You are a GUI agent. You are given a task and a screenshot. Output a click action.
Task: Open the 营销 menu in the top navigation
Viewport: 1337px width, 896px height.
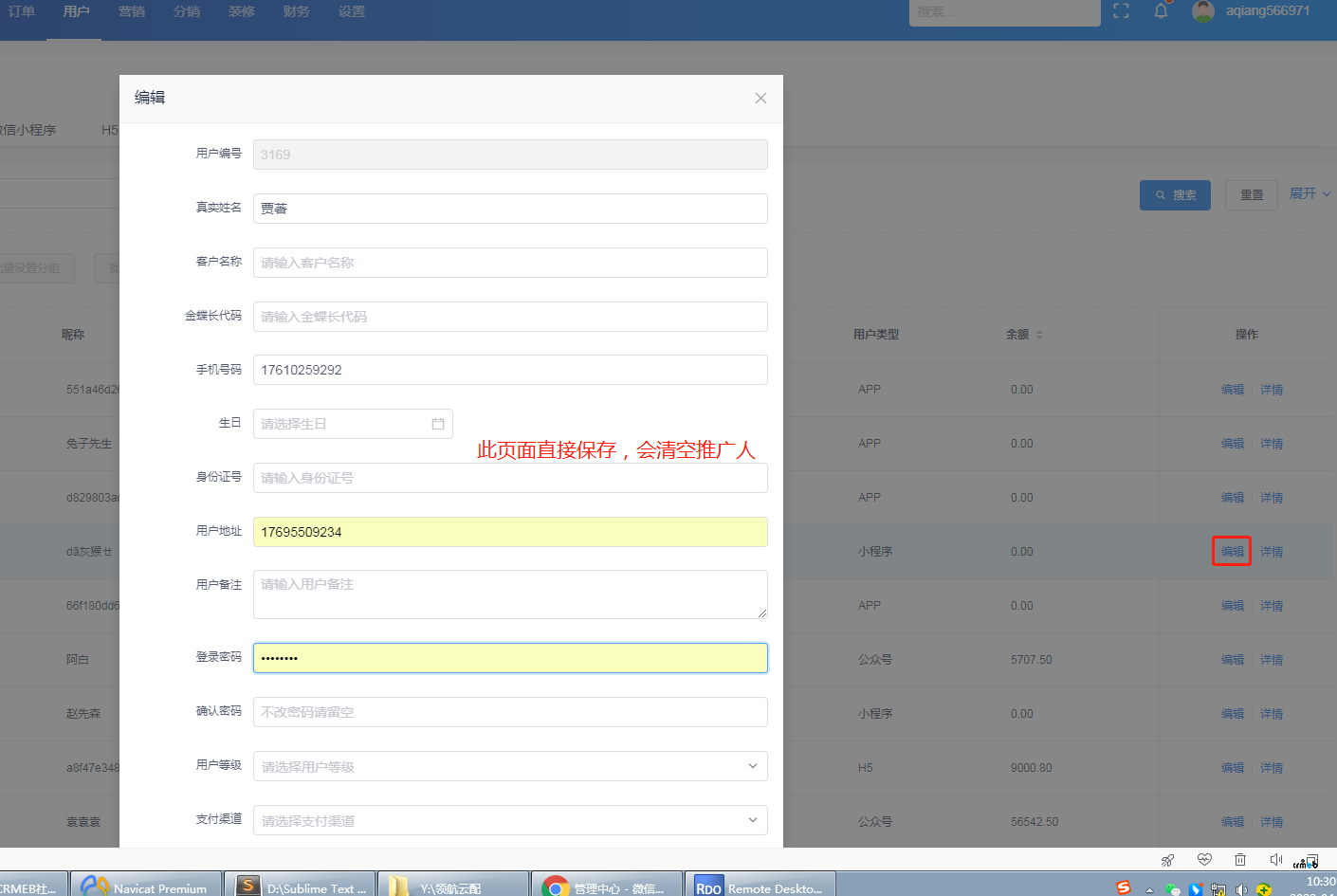132,11
